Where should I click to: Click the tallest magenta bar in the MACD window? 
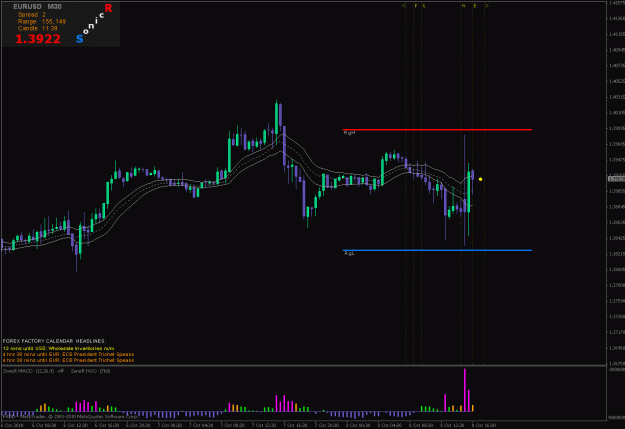(x=464, y=390)
